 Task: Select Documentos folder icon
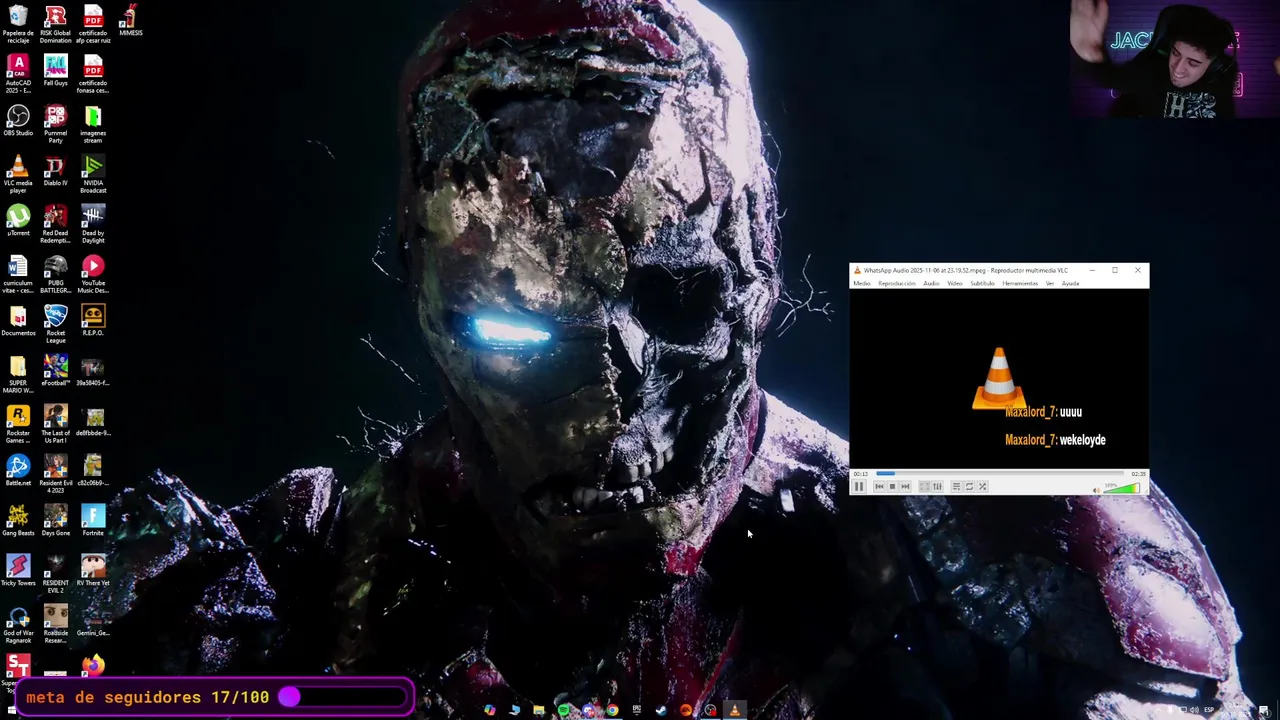[18, 322]
